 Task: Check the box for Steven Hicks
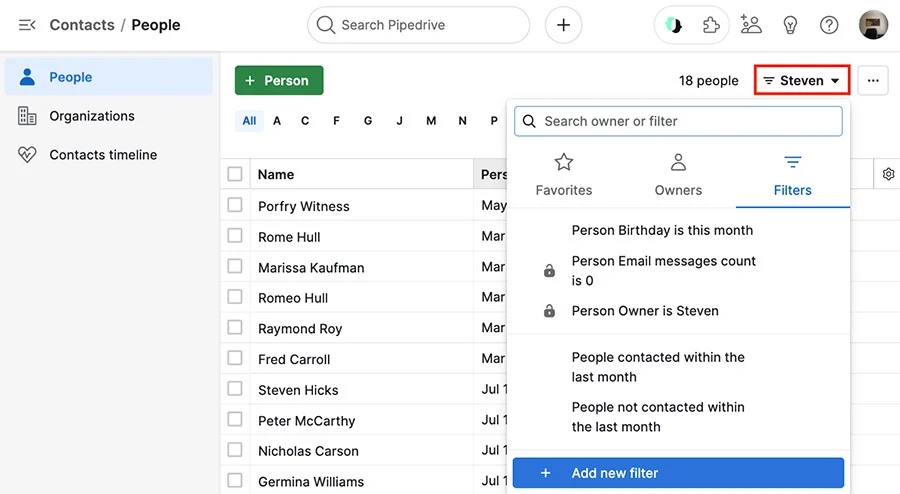point(235,388)
